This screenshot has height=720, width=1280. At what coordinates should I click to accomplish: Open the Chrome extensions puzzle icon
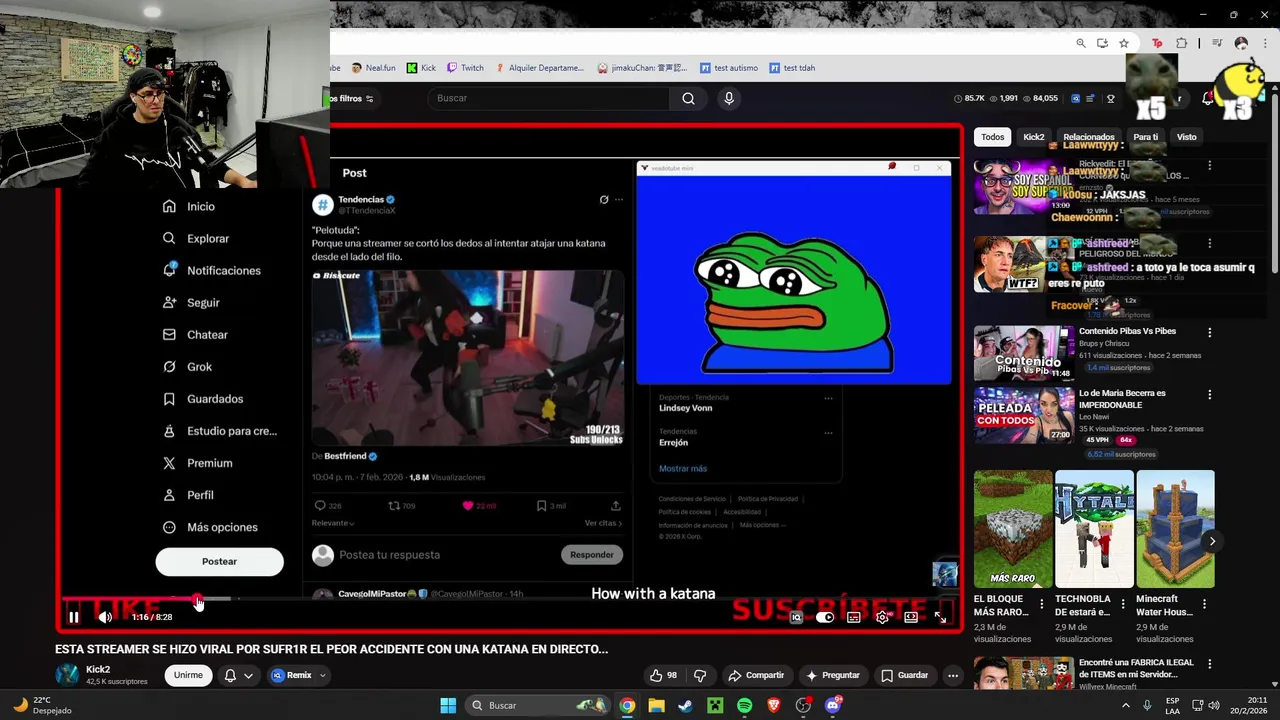point(1181,43)
